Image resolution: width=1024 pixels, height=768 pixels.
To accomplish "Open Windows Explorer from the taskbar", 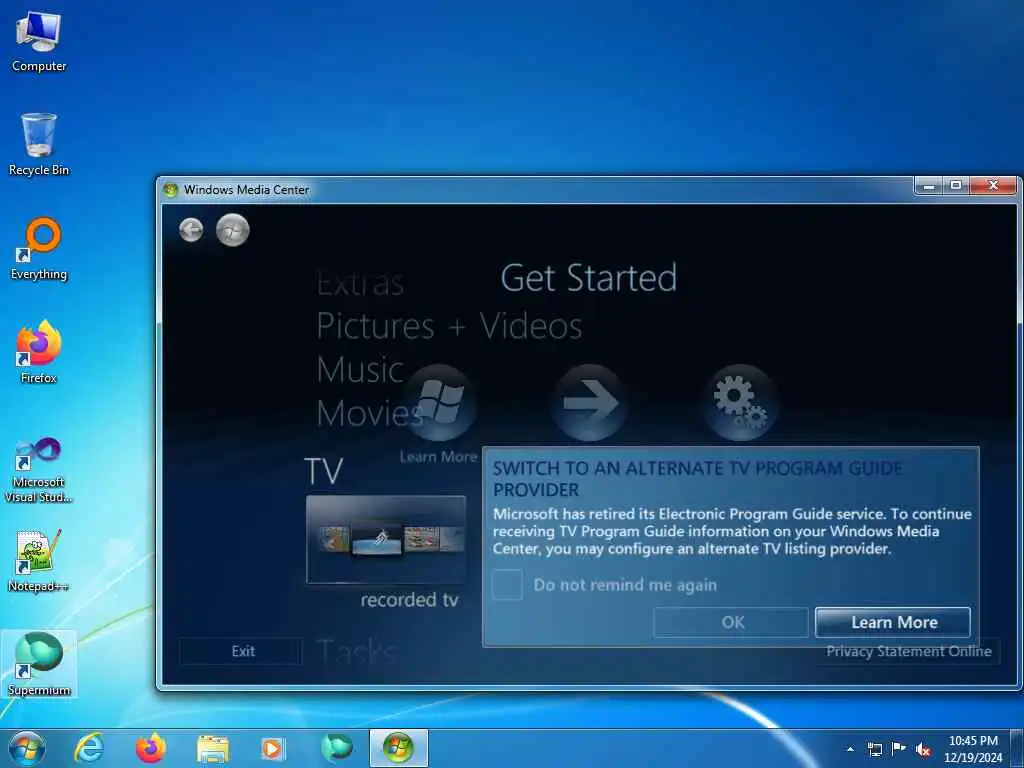I will 213,749.
